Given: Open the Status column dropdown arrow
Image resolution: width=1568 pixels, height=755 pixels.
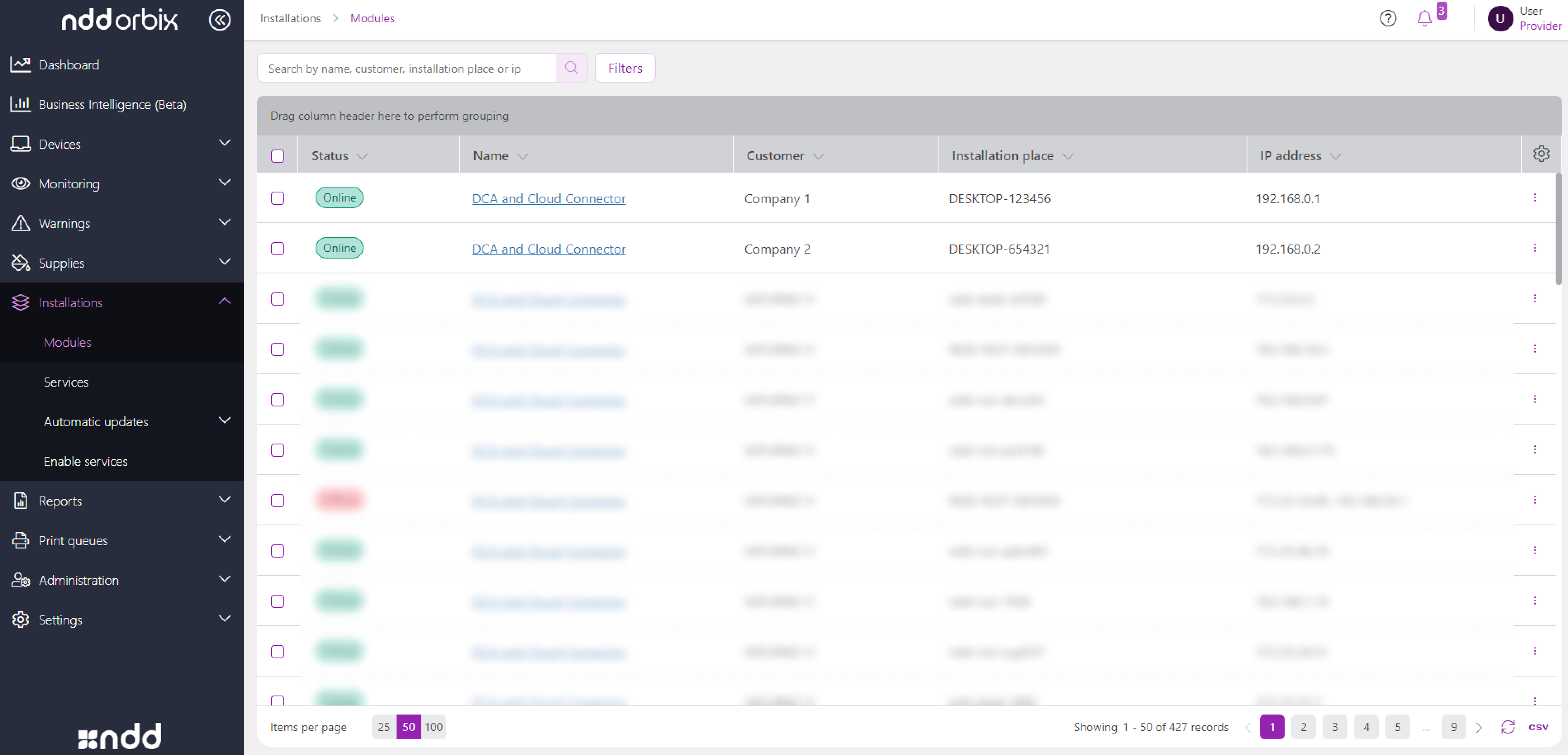Looking at the screenshot, I should click(x=362, y=156).
